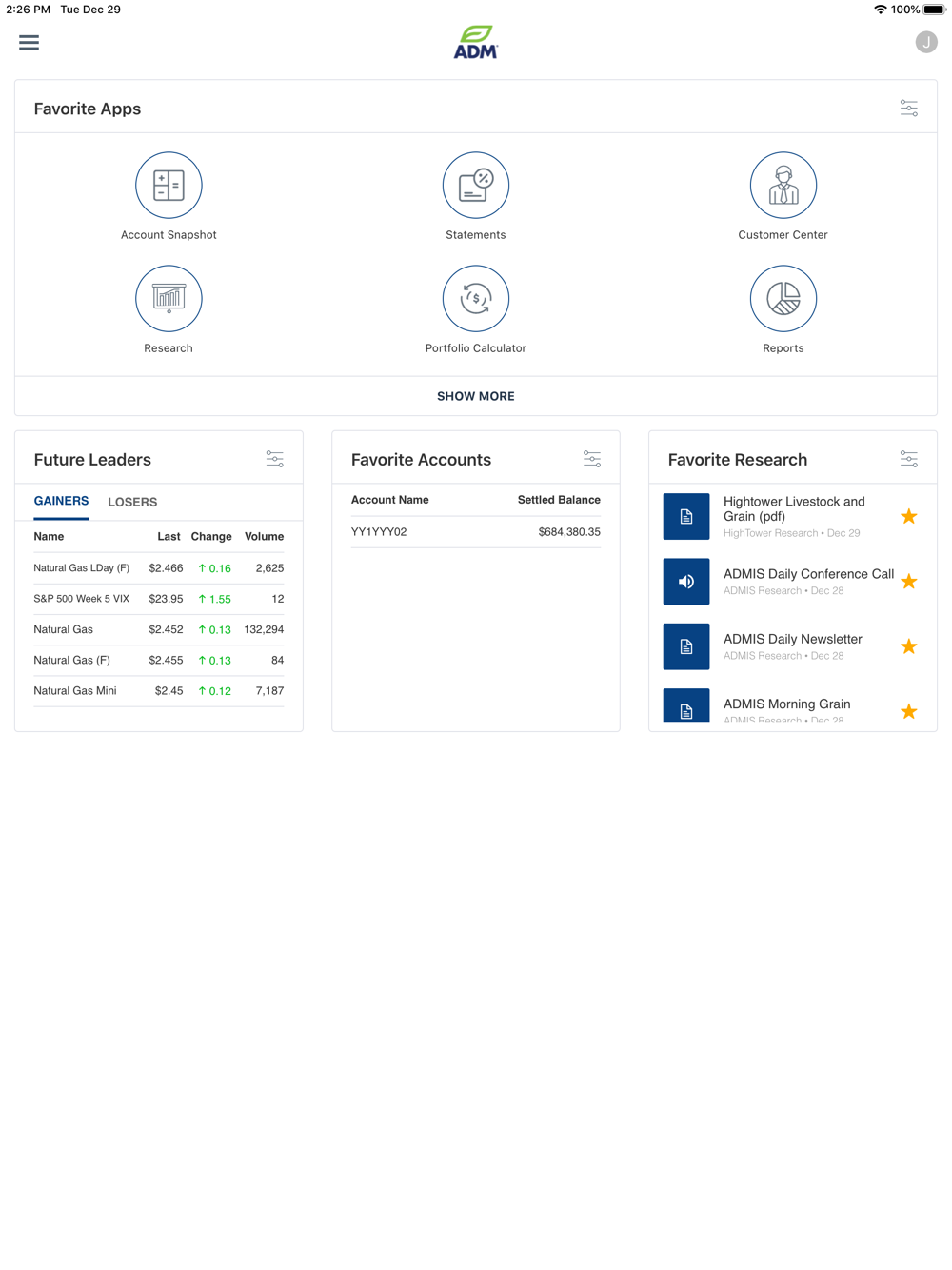Open account YY1YYY02

[379, 532]
